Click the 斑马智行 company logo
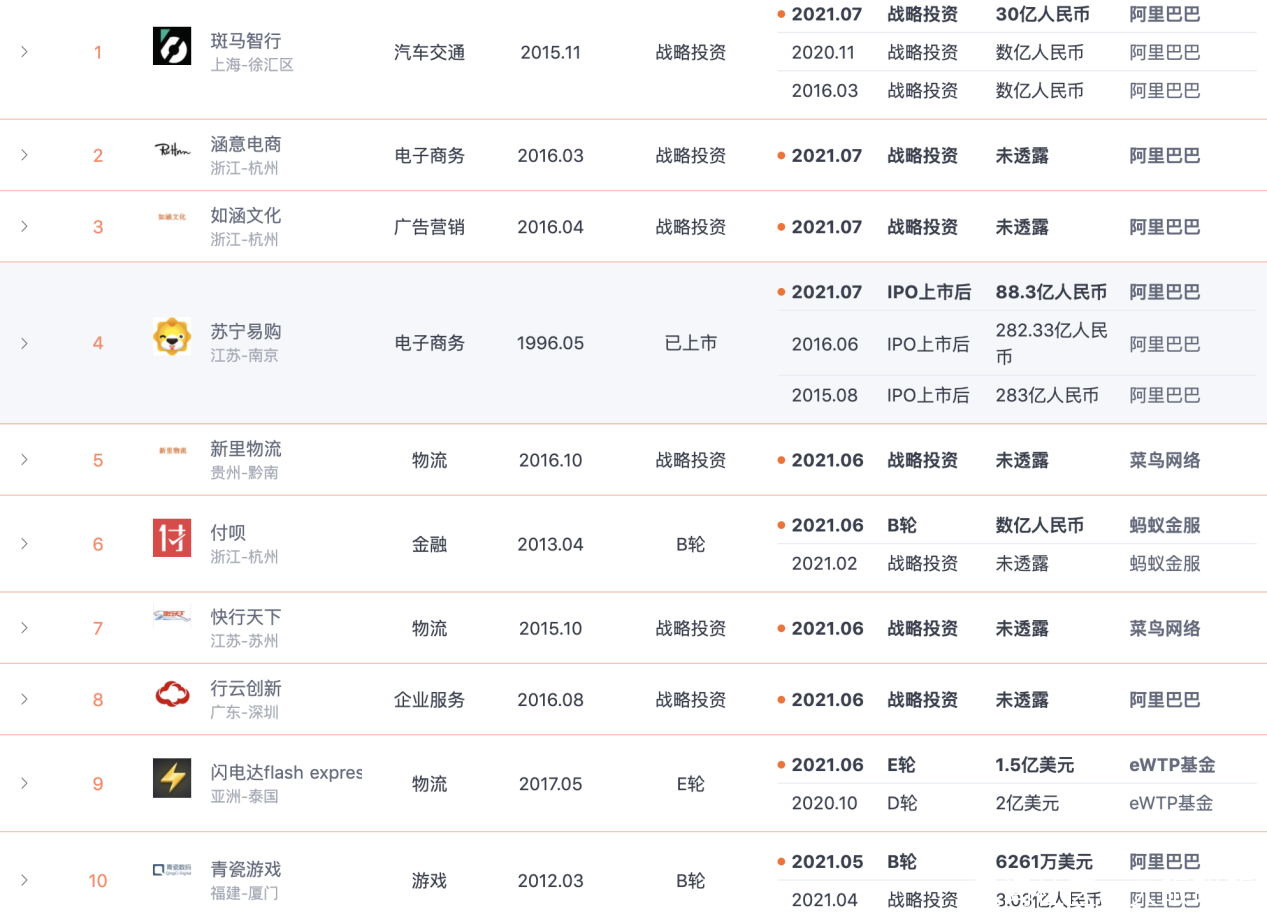Screen dimensions: 1267x924 point(172,46)
